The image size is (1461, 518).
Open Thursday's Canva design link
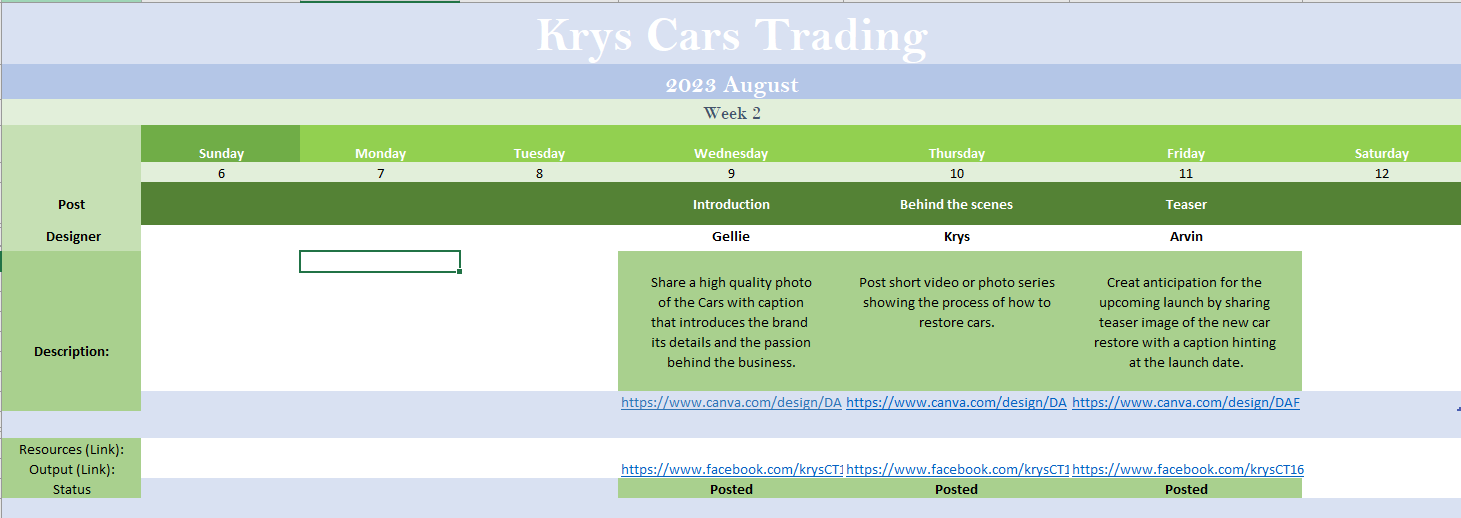tap(957, 402)
